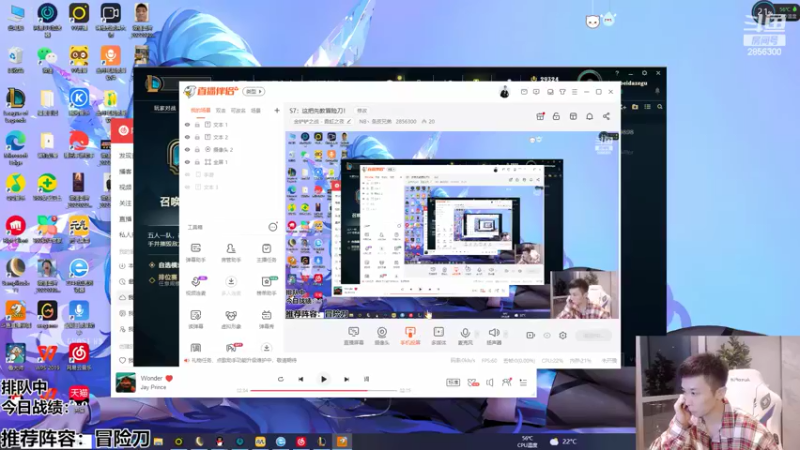The image size is (800, 450).
Task: Select the 全屏 1 source row
Action: click(x=232, y=162)
